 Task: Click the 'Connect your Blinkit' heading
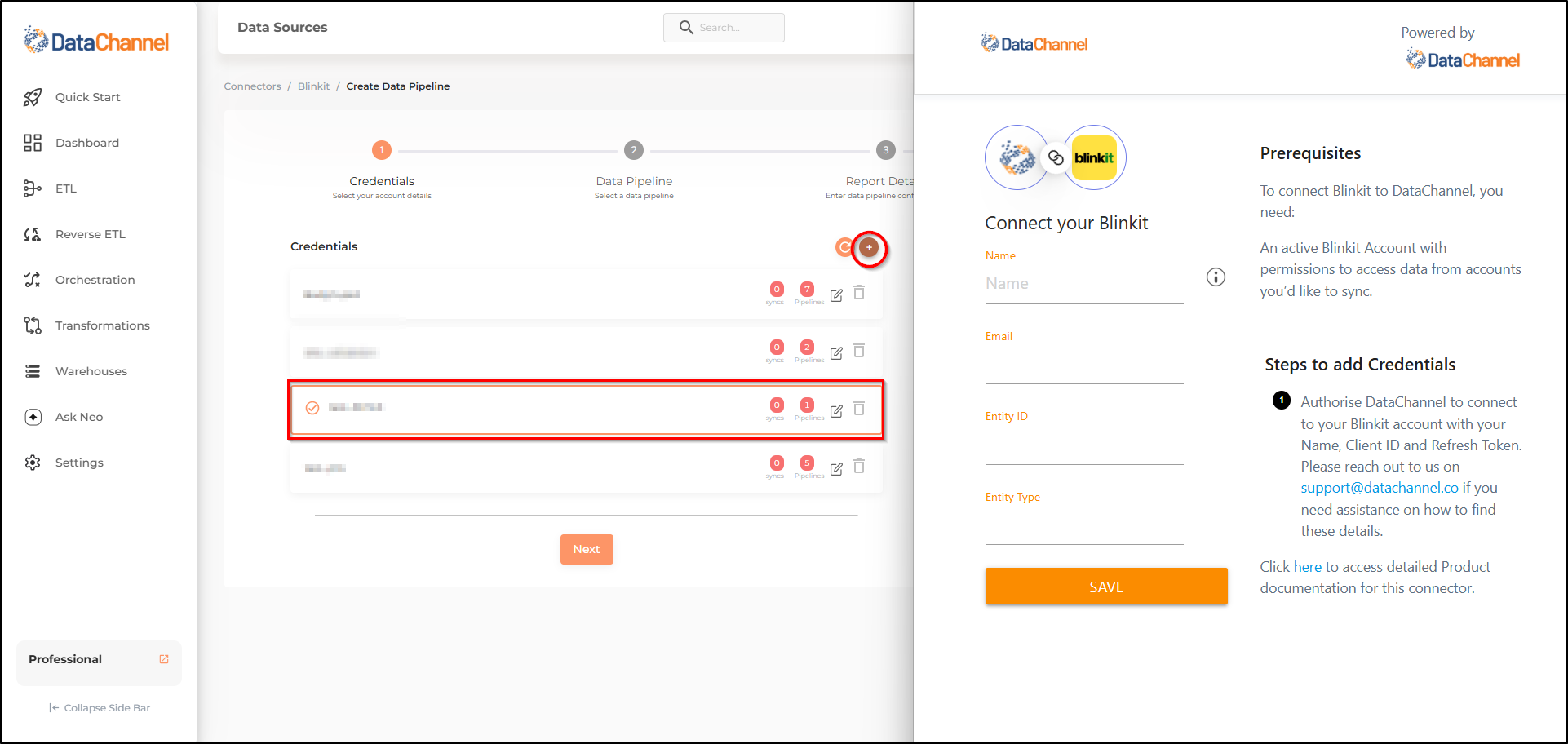[1066, 224]
